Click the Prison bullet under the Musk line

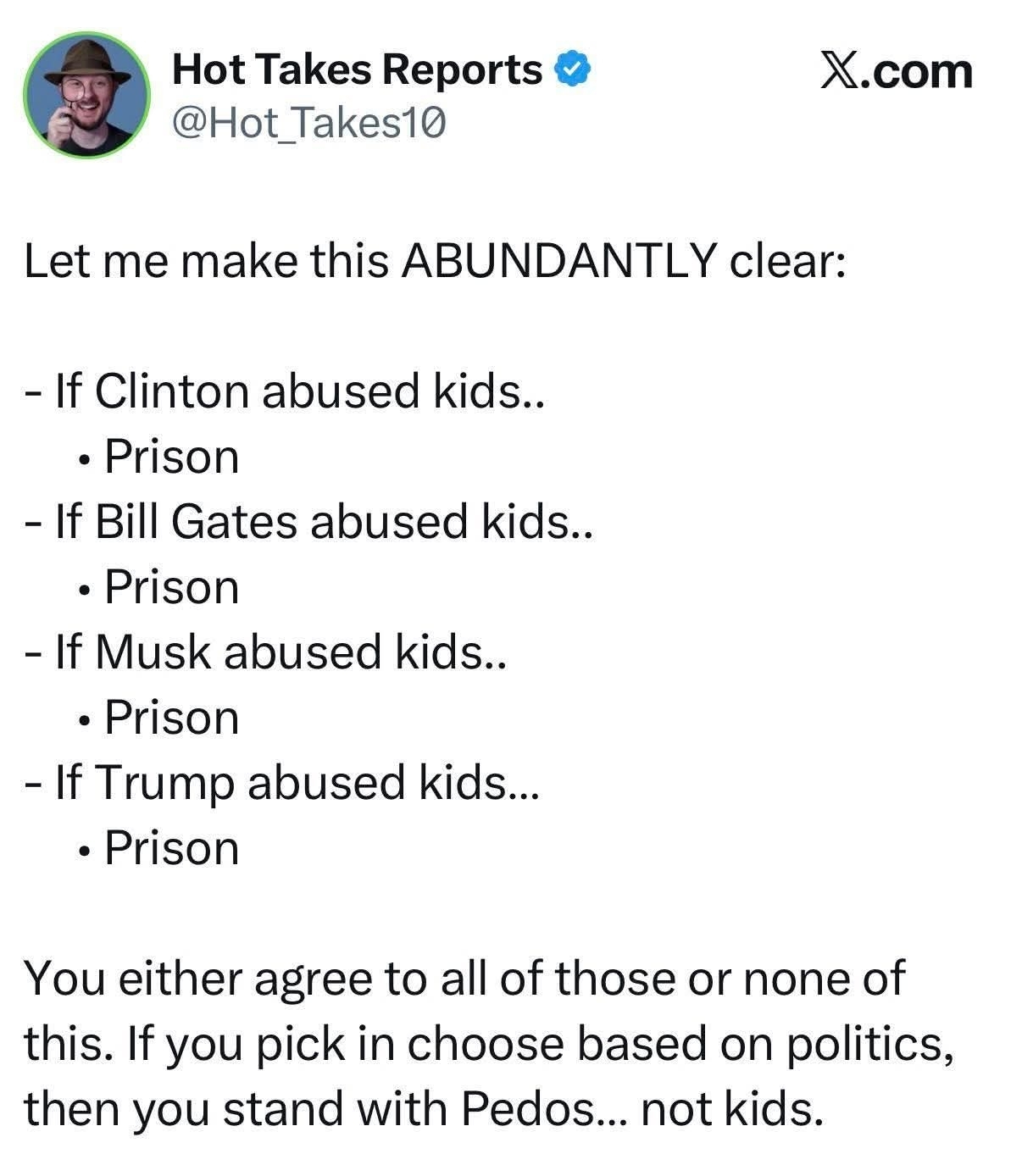171,718
